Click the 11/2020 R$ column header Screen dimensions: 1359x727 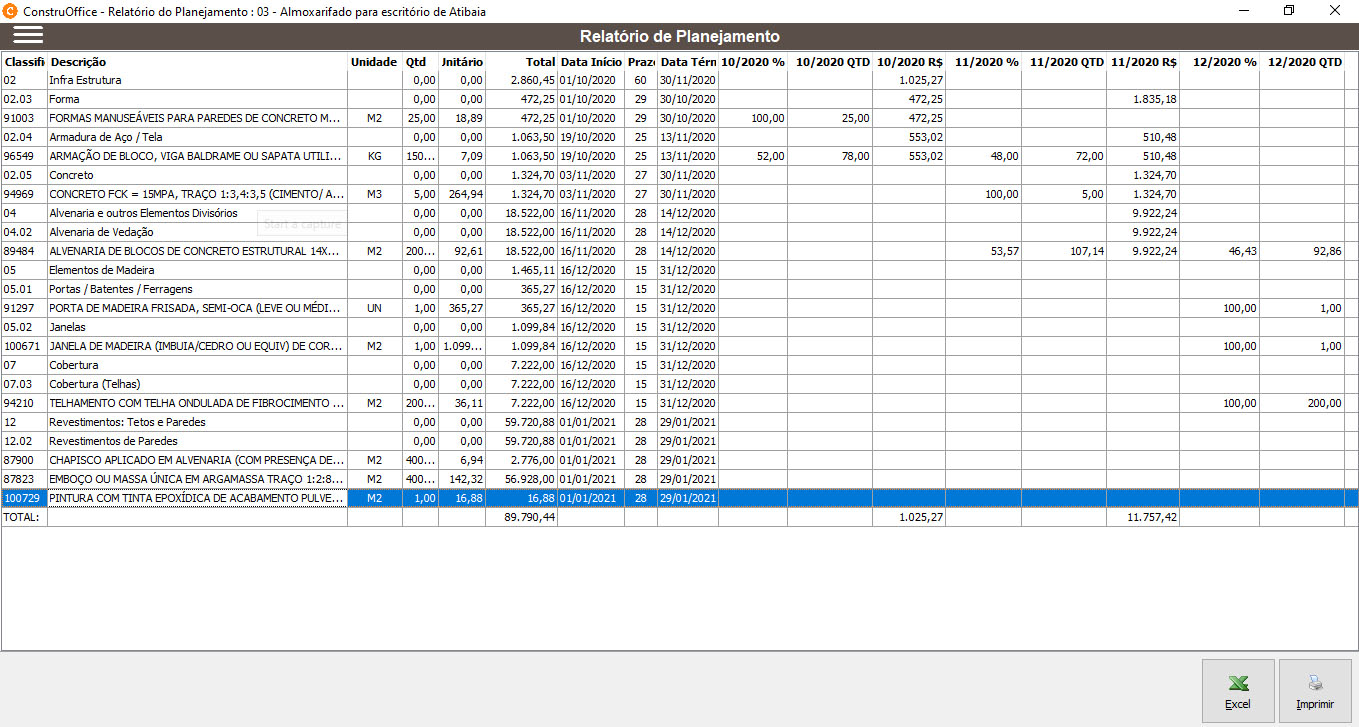tap(1143, 62)
